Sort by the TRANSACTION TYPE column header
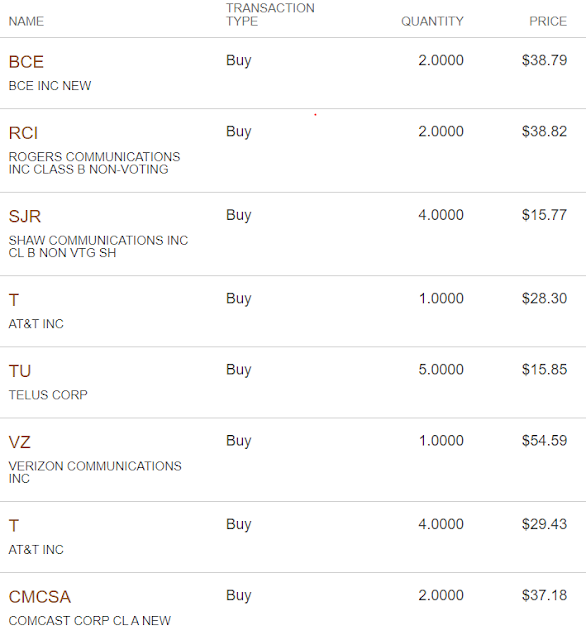586x640 pixels. point(270,15)
